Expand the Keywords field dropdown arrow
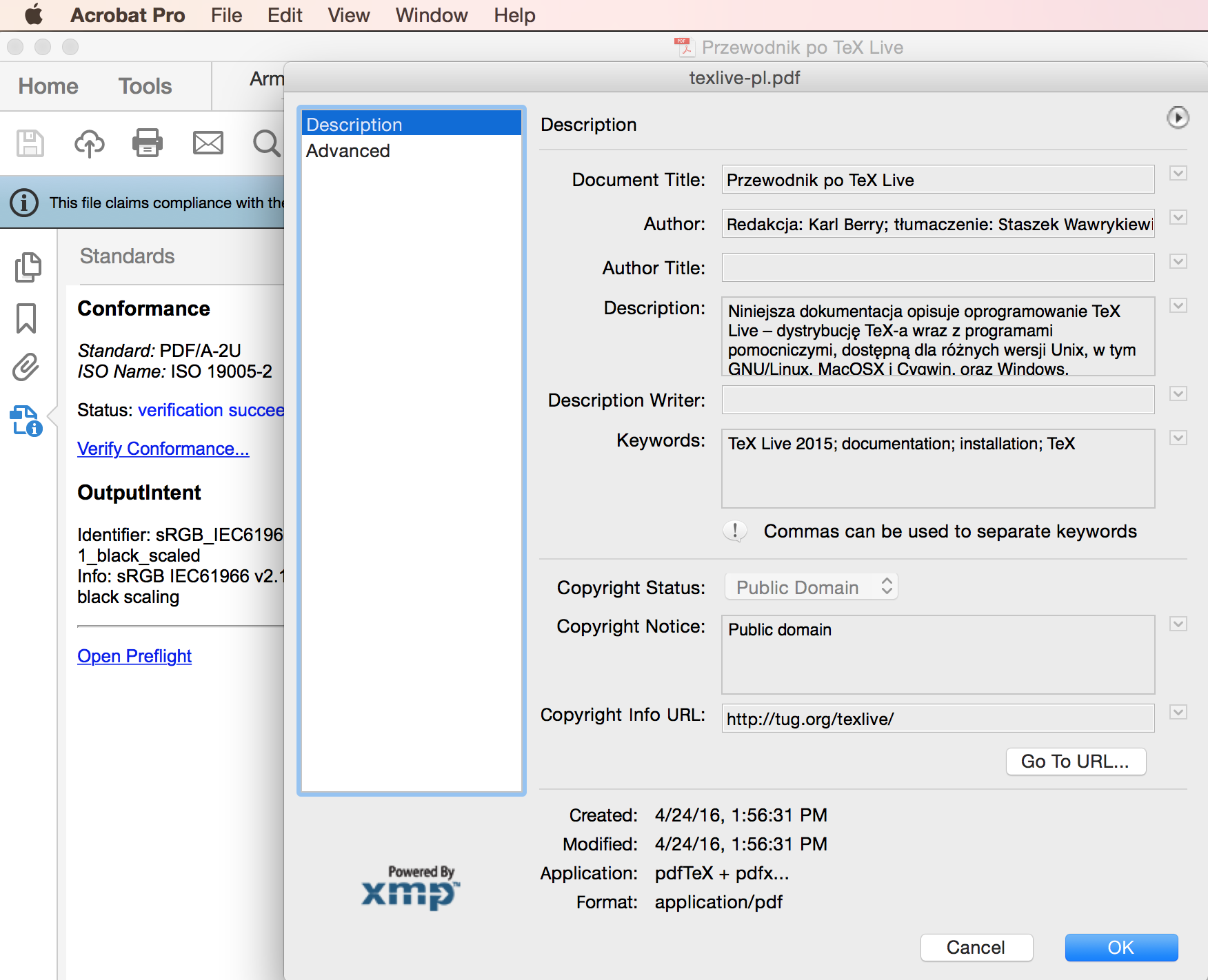Image resolution: width=1208 pixels, height=980 pixels. click(1178, 438)
